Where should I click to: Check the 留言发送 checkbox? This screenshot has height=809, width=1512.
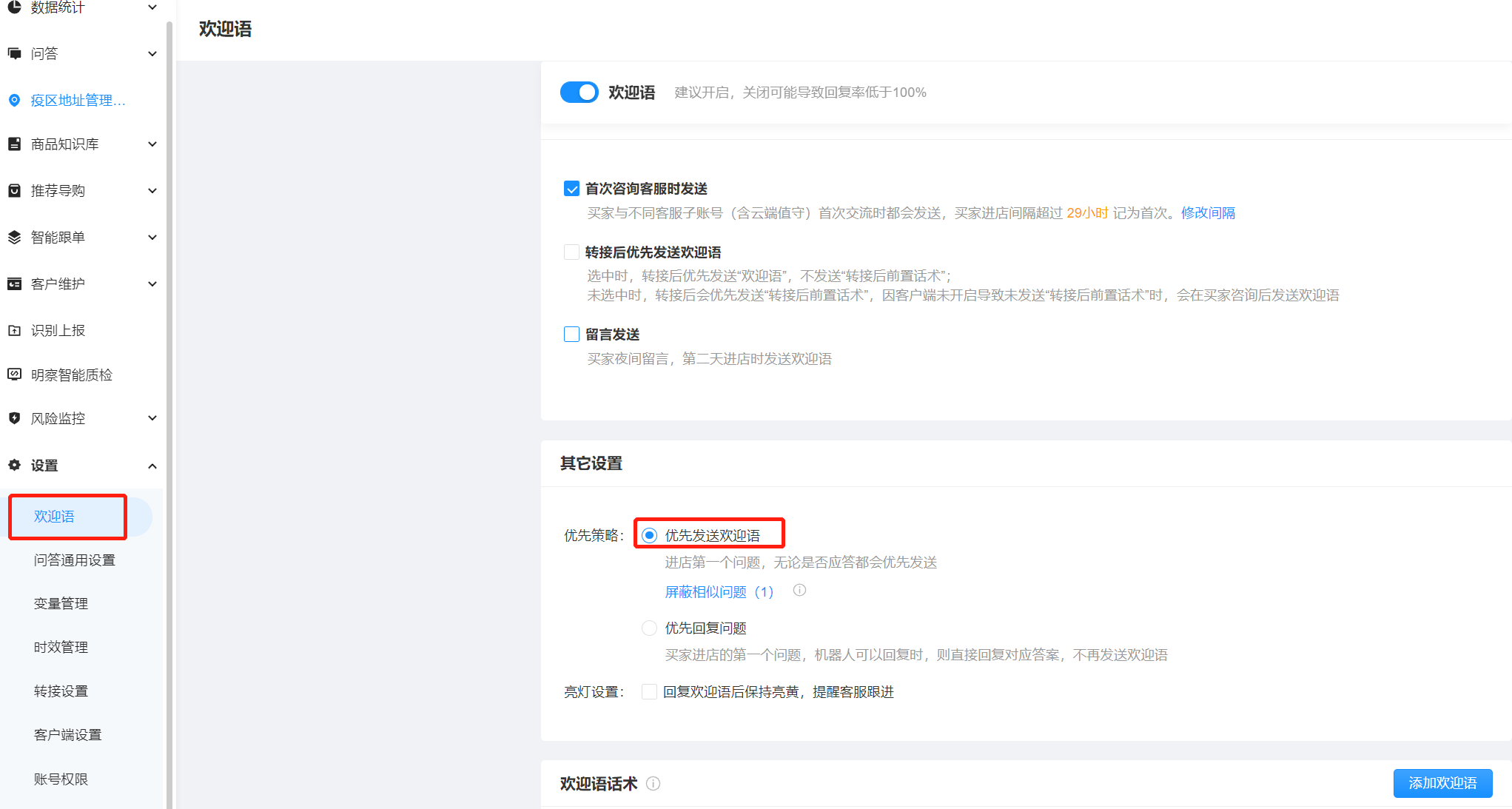[571, 335]
